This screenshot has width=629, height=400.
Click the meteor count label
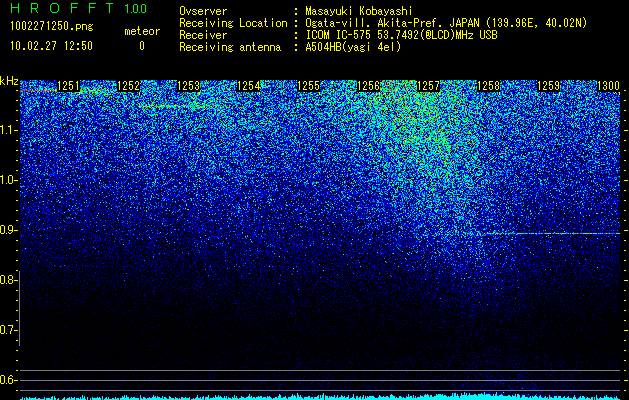coord(142,31)
